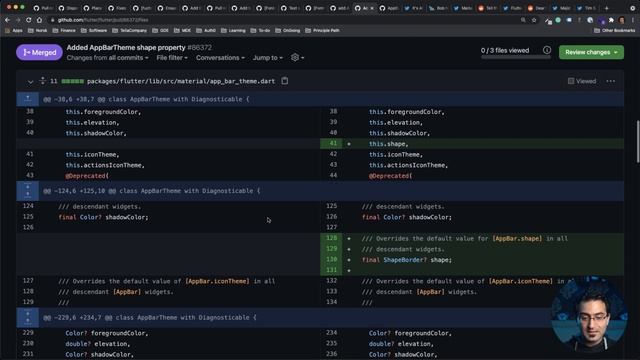Open the Learning bookmarks folder
This screenshot has height=360, width=640.
pyautogui.click(x=233, y=30)
